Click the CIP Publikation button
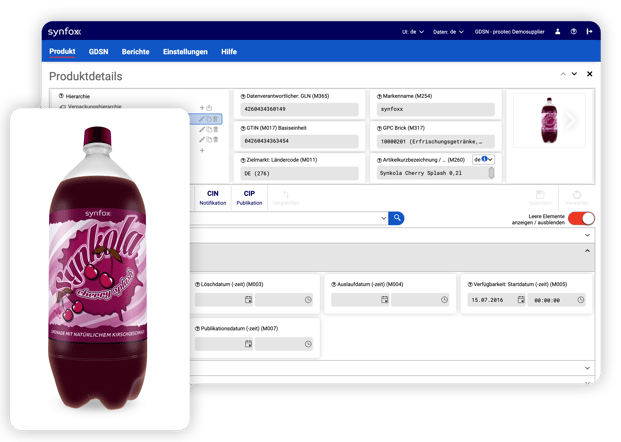This screenshot has height=442, width=621. (249, 197)
